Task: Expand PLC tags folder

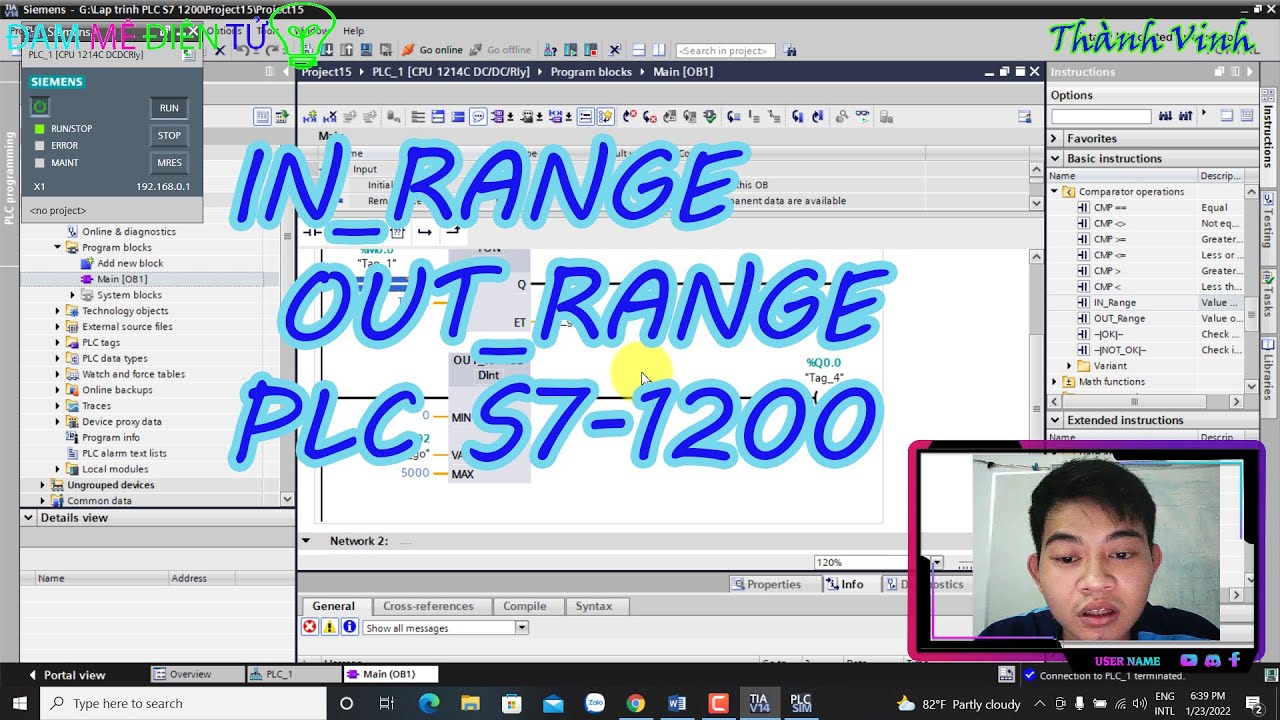Action: 58,342
